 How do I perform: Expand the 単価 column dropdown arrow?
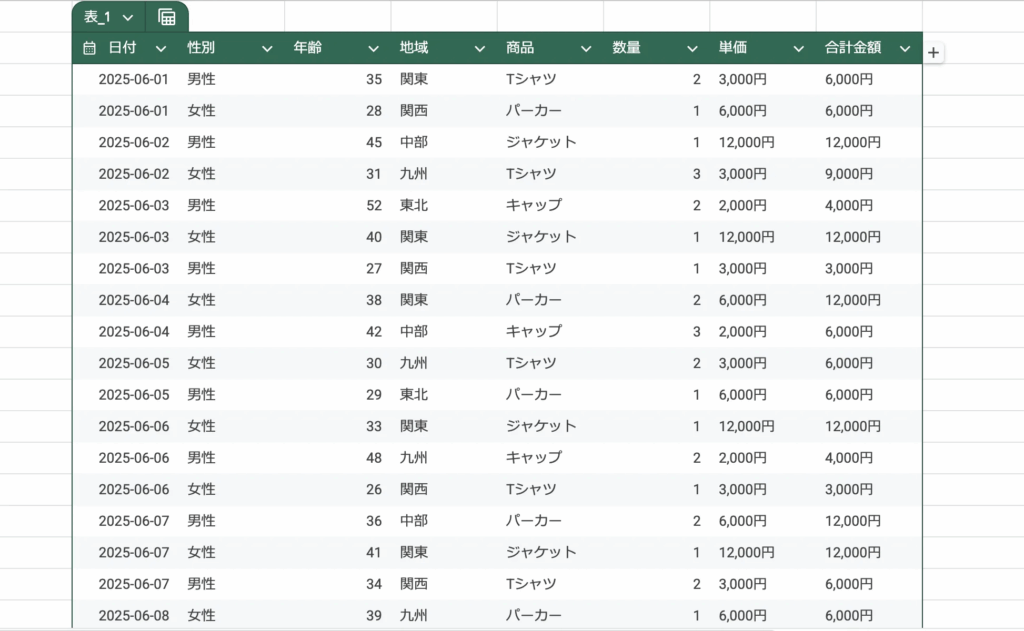(x=799, y=48)
